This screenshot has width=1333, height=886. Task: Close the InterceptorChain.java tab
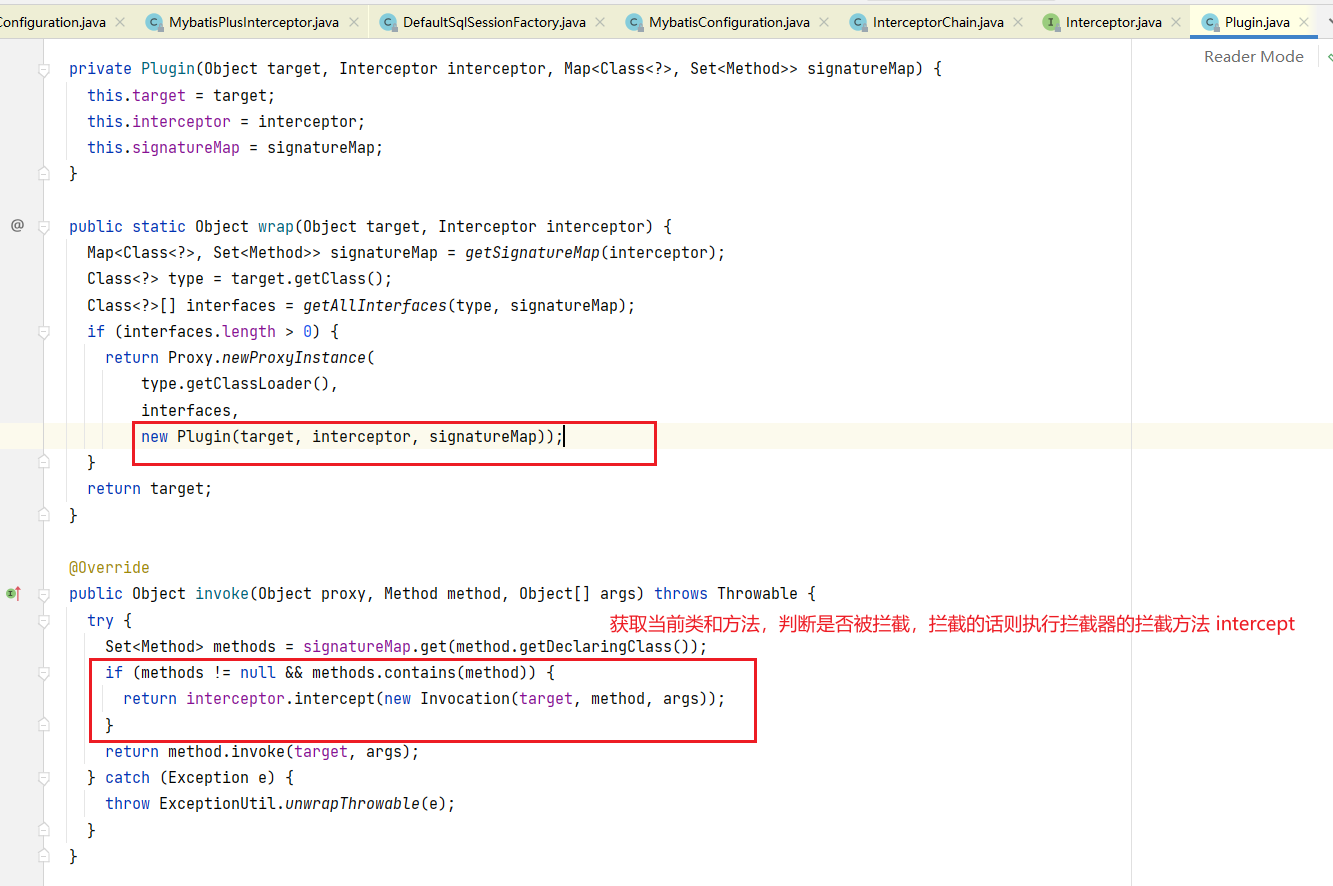(1017, 22)
